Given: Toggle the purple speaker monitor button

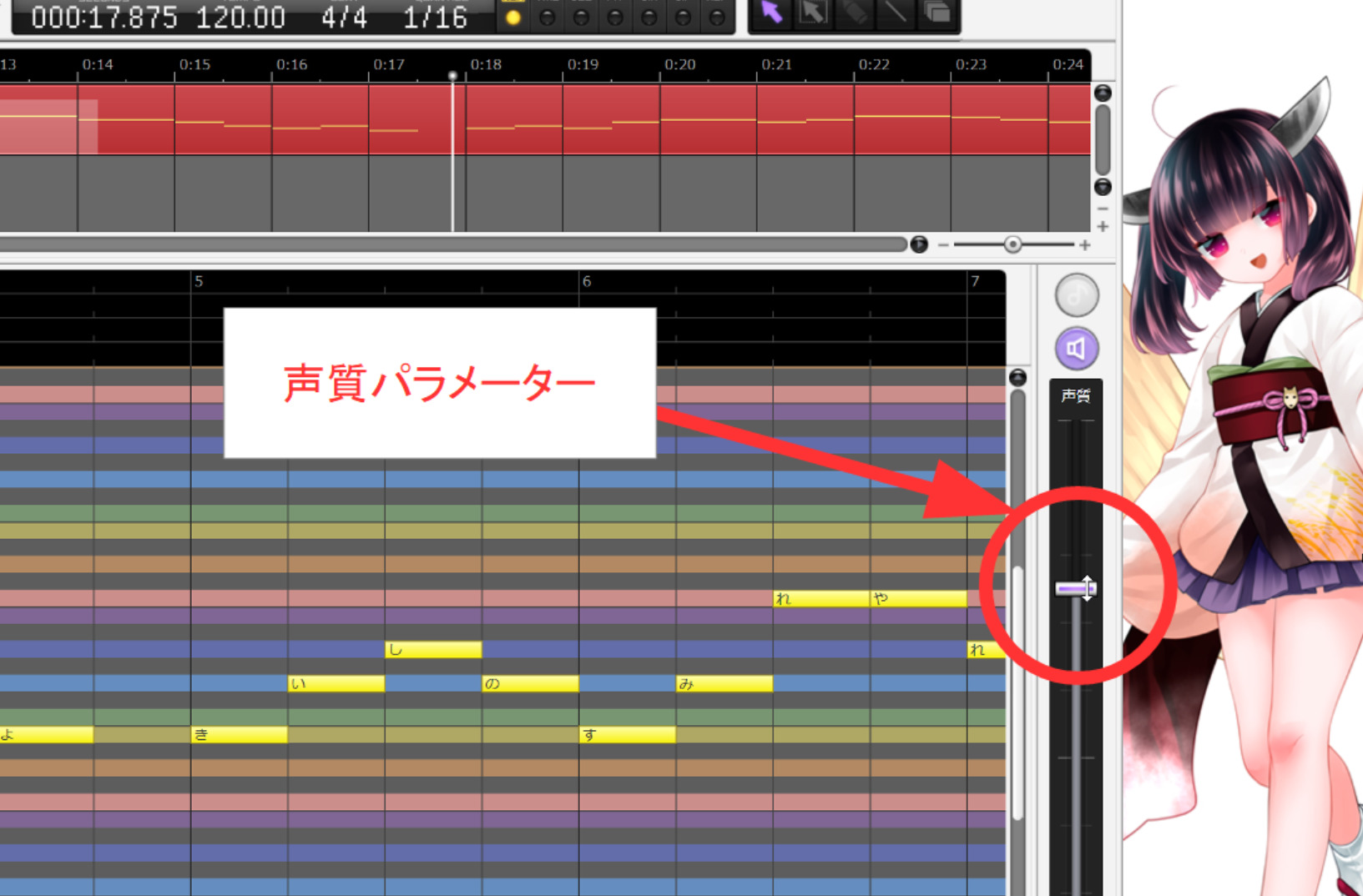Looking at the screenshot, I should (1077, 349).
